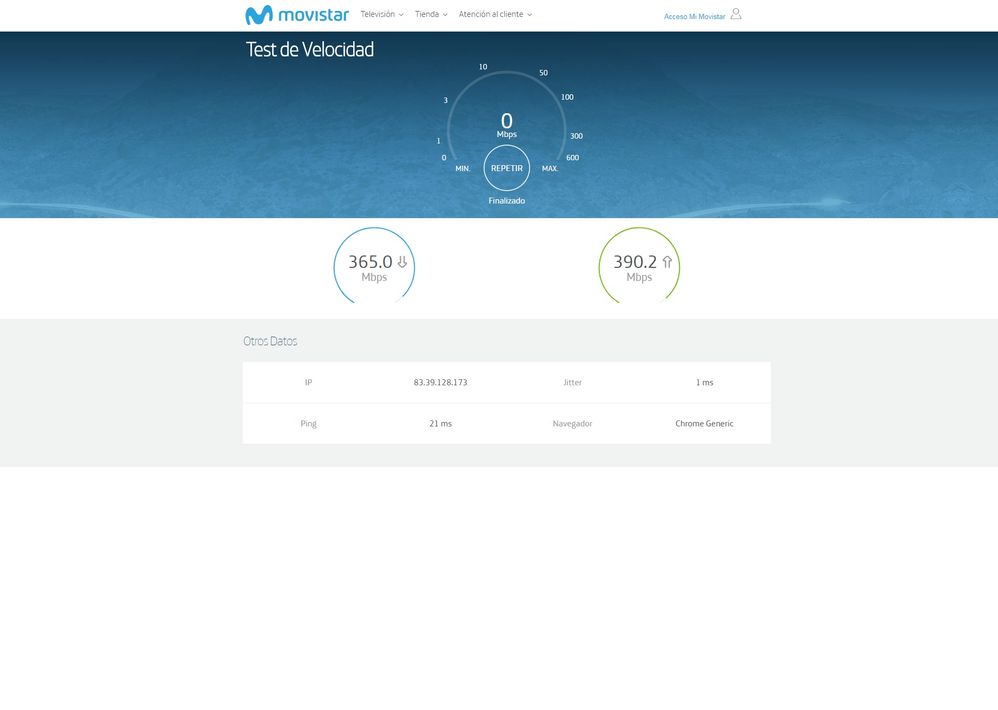
Task: Select the Televisión menu item
Action: (380, 14)
